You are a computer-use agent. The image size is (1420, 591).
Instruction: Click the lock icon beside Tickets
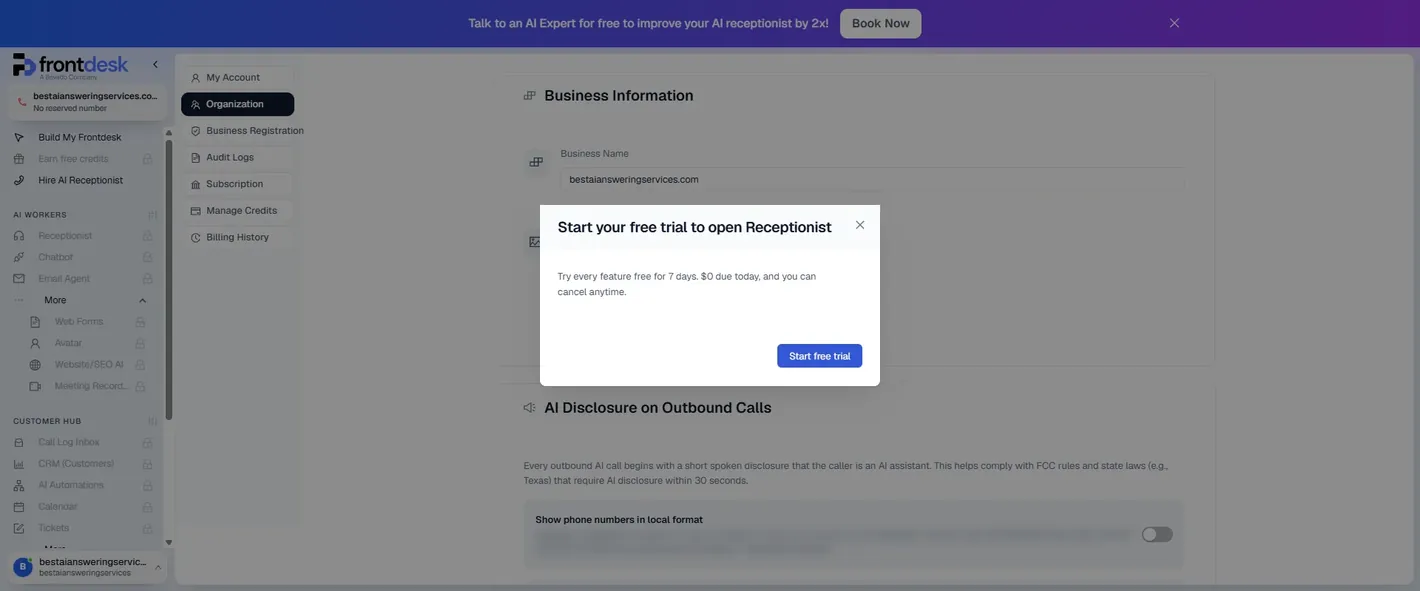(x=148, y=528)
